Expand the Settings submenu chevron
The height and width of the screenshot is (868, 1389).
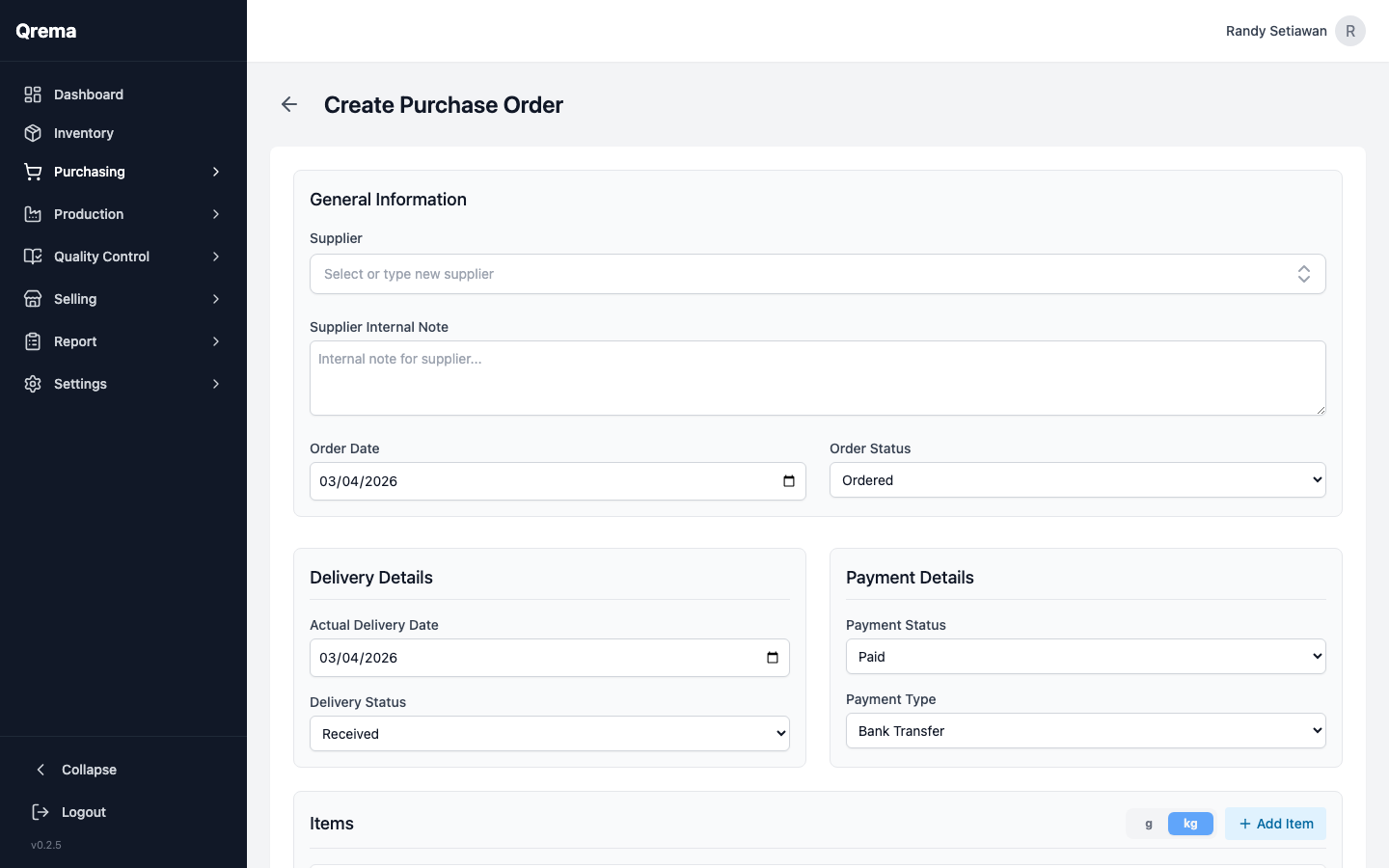pos(215,383)
